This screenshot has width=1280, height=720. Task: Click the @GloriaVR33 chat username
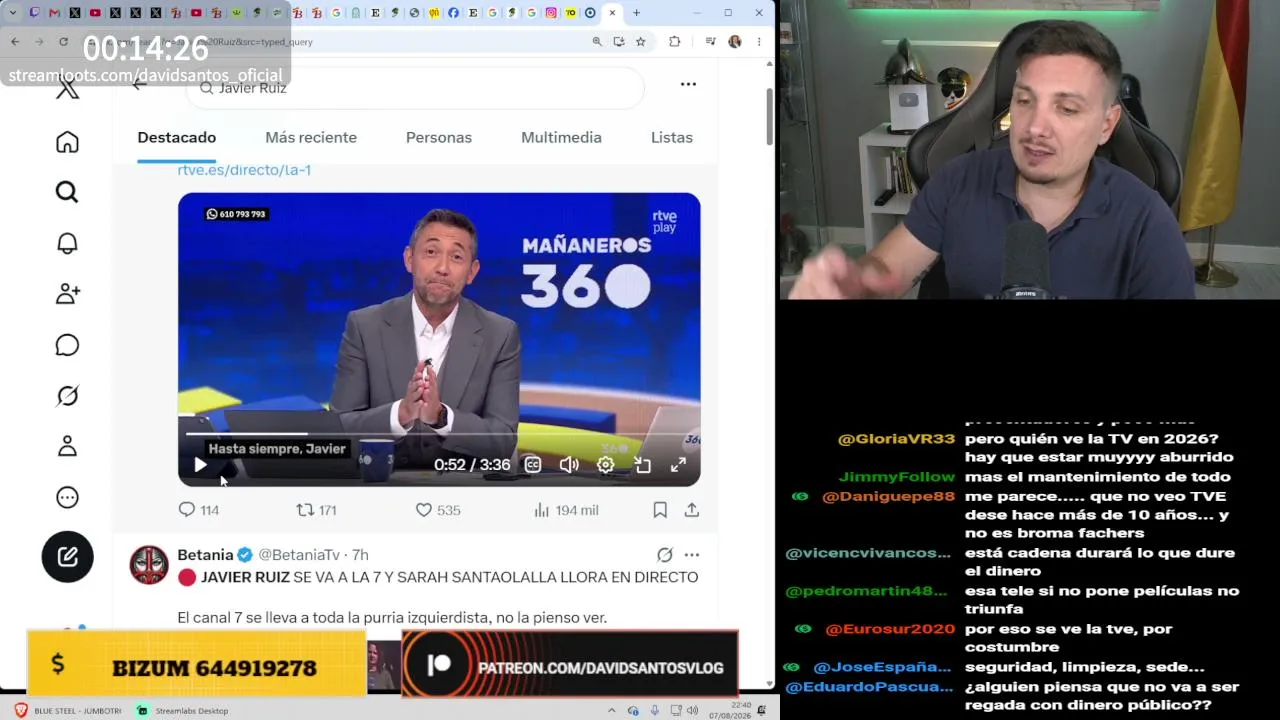(896, 439)
